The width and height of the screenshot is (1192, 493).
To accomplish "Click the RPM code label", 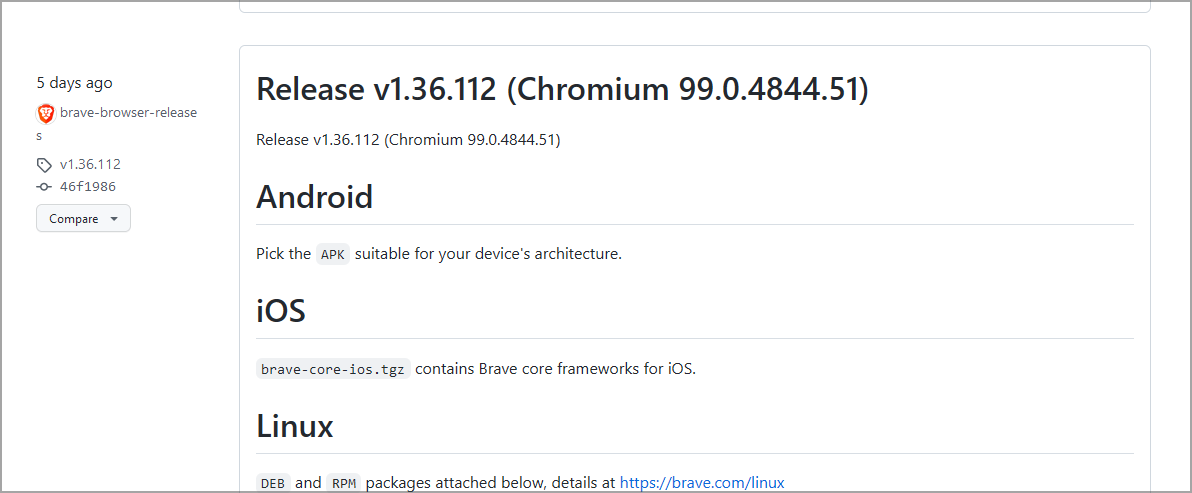I will 344,483.
